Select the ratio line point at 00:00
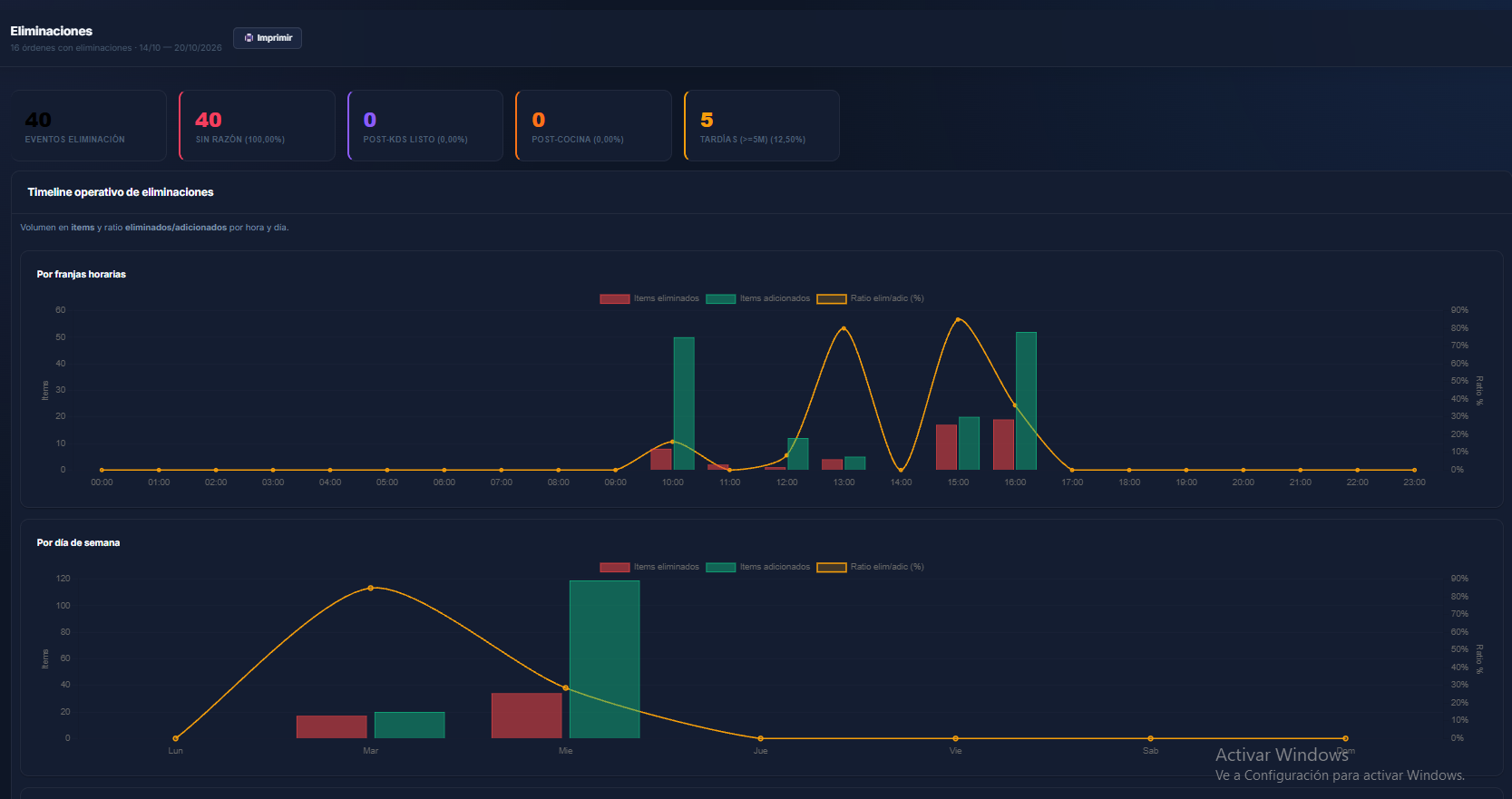1512x799 pixels. coord(102,470)
